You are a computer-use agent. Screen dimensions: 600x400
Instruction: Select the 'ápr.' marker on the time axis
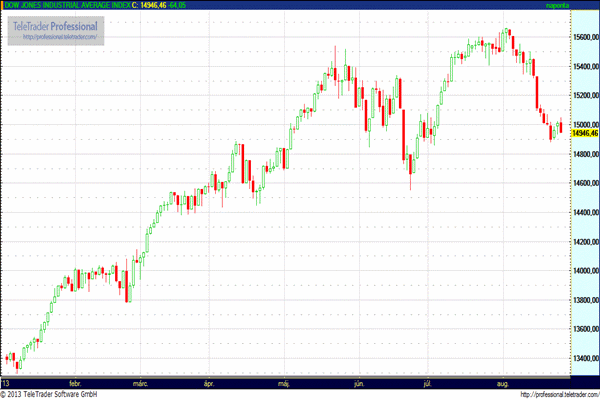(209, 382)
